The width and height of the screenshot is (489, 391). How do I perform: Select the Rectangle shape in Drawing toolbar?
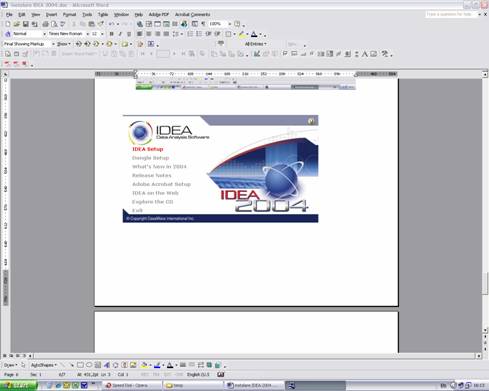pos(80,365)
